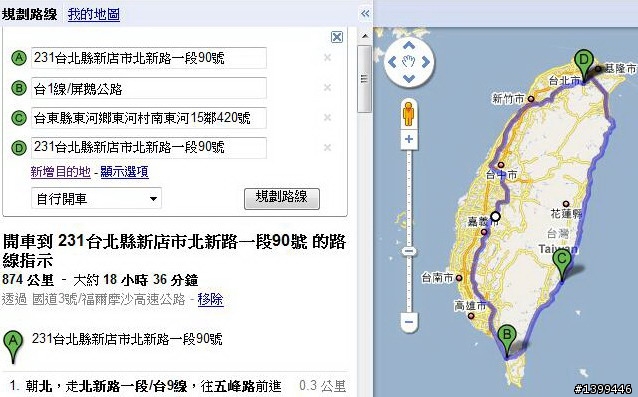Zoom in with the plus button
The image size is (638, 397).
(x=409, y=140)
